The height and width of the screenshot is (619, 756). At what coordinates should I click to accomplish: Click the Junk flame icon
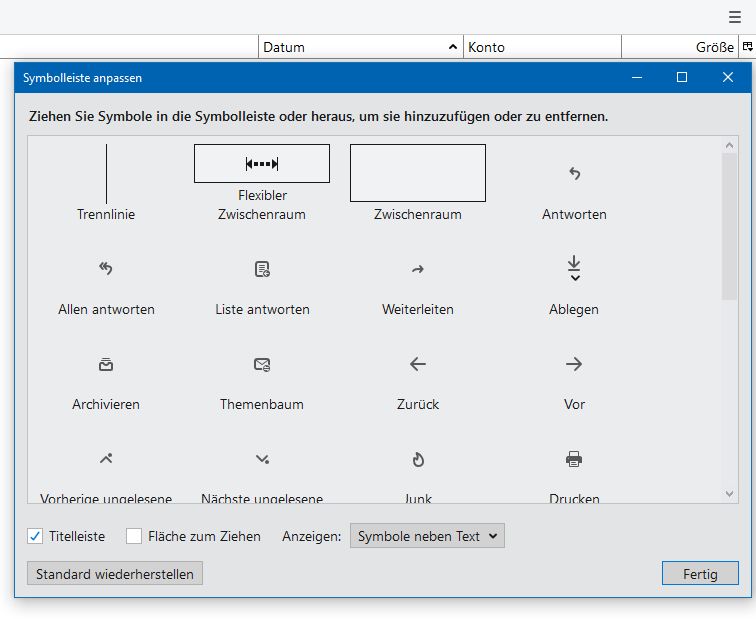(418, 460)
